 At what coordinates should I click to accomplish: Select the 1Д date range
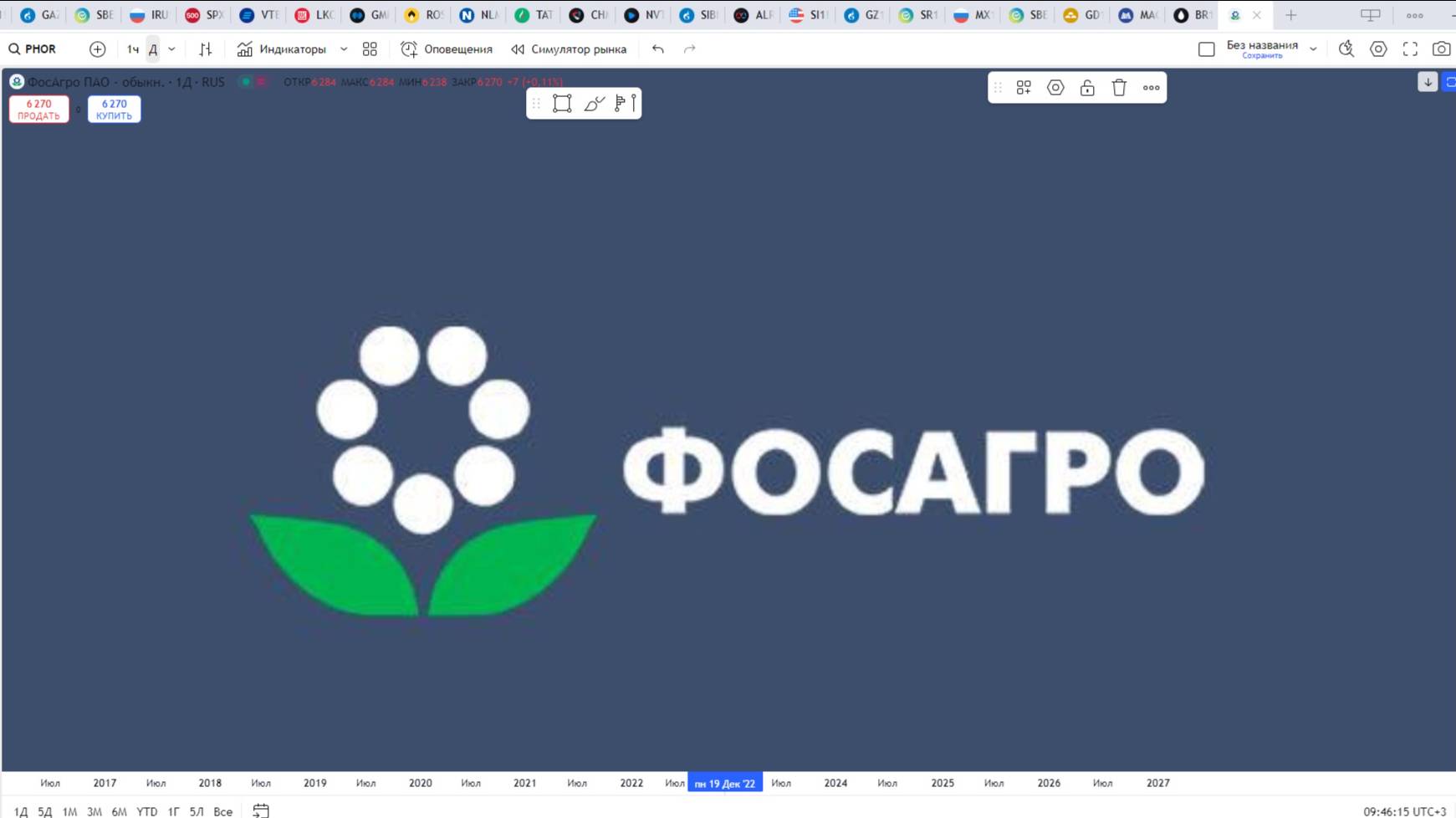(x=22, y=811)
